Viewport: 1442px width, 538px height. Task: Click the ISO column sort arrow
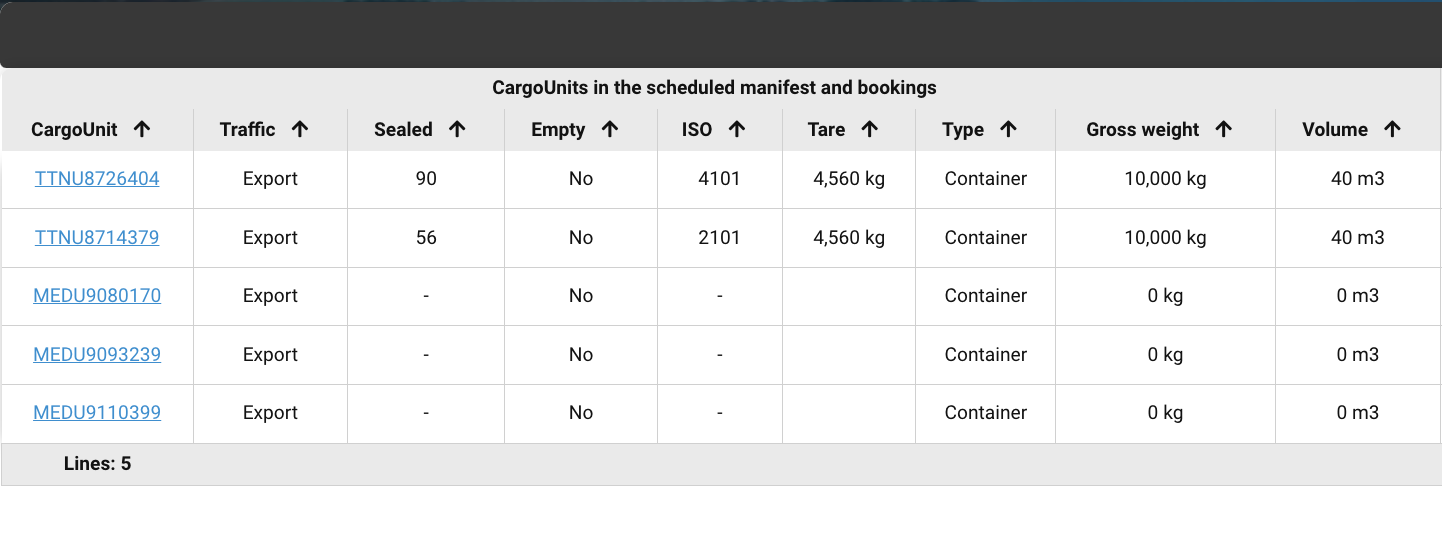click(x=737, y=129)
